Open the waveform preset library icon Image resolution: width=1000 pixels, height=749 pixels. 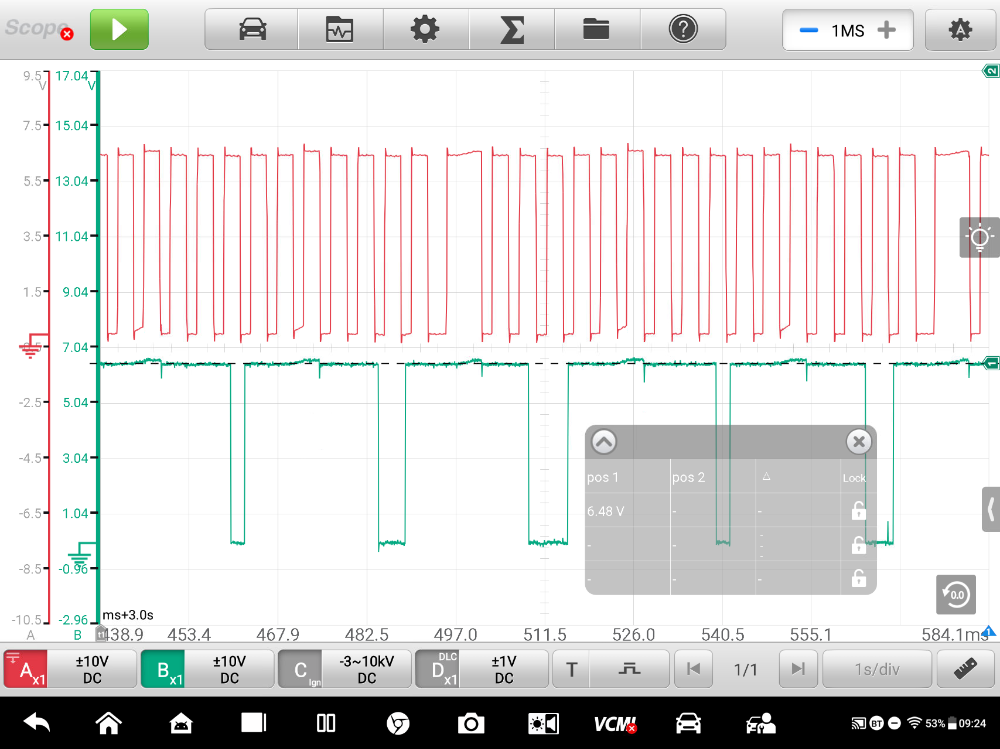(x=340, y=30)
